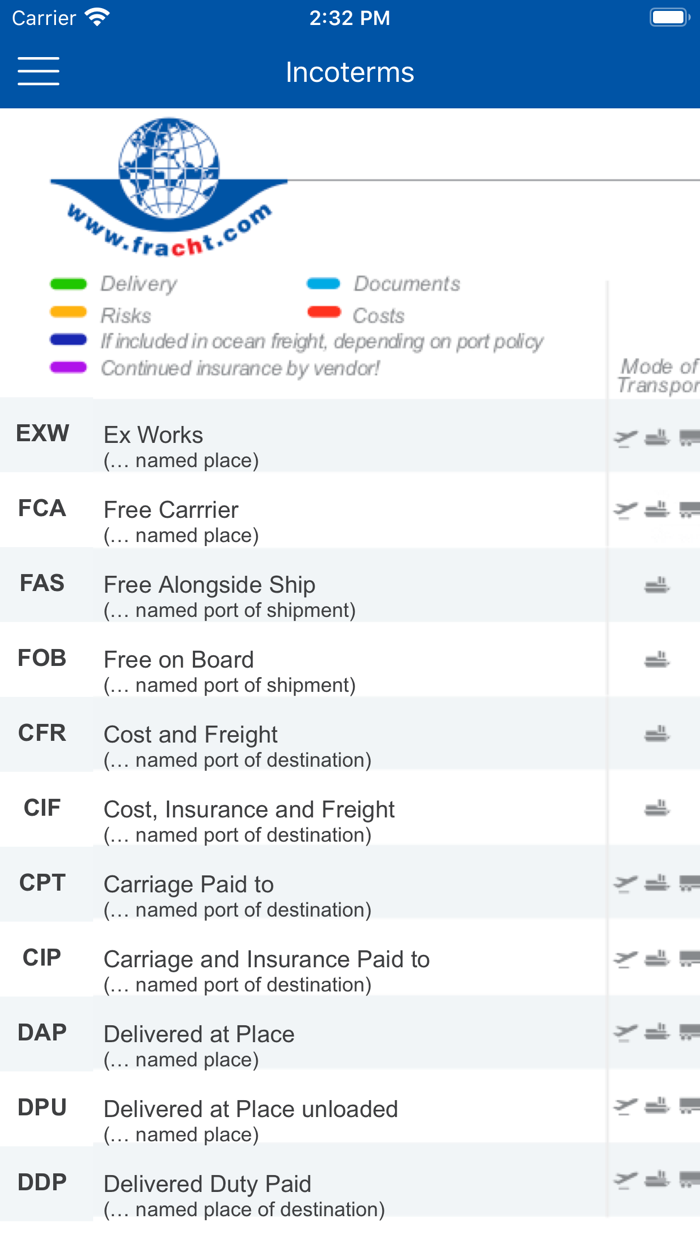Select the DPU Delivered at Place unloaded row
This screenshot has height=1244, width=700.
point(300,1110)
